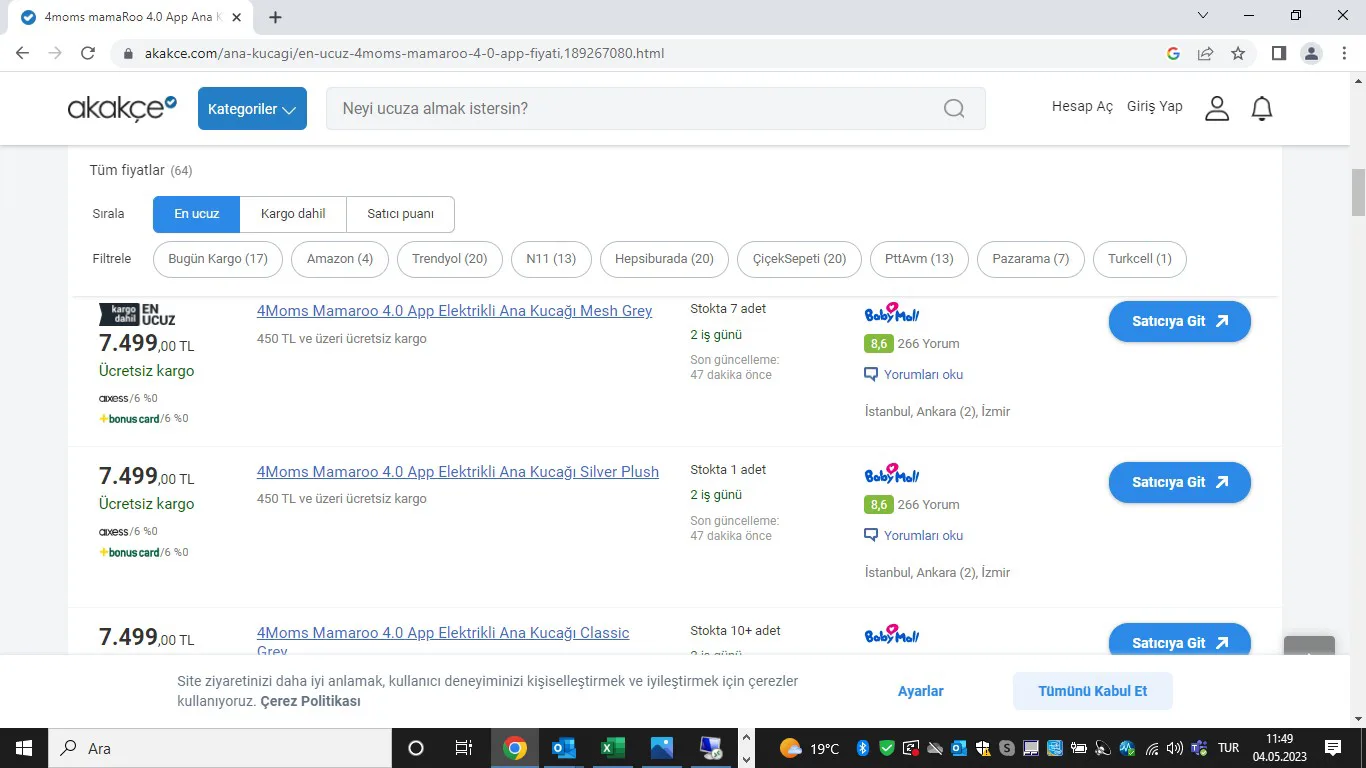Open the Silver Plush product link
The image size is (1366, 768).
458,472
